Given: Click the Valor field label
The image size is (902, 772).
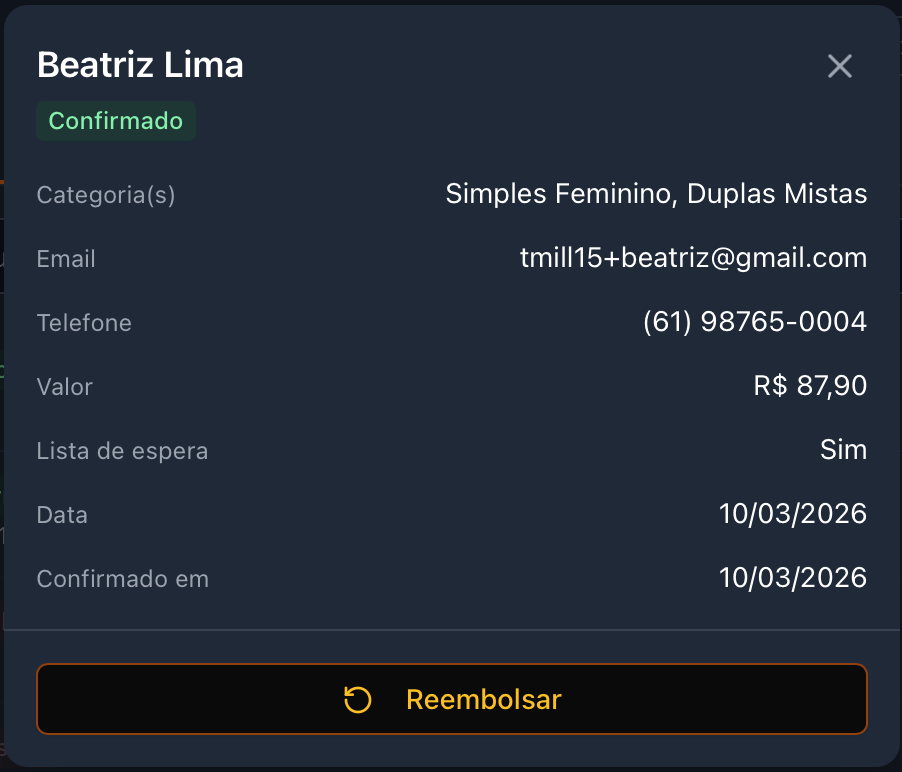Looking at the screenshot, I should pos(64,386).
